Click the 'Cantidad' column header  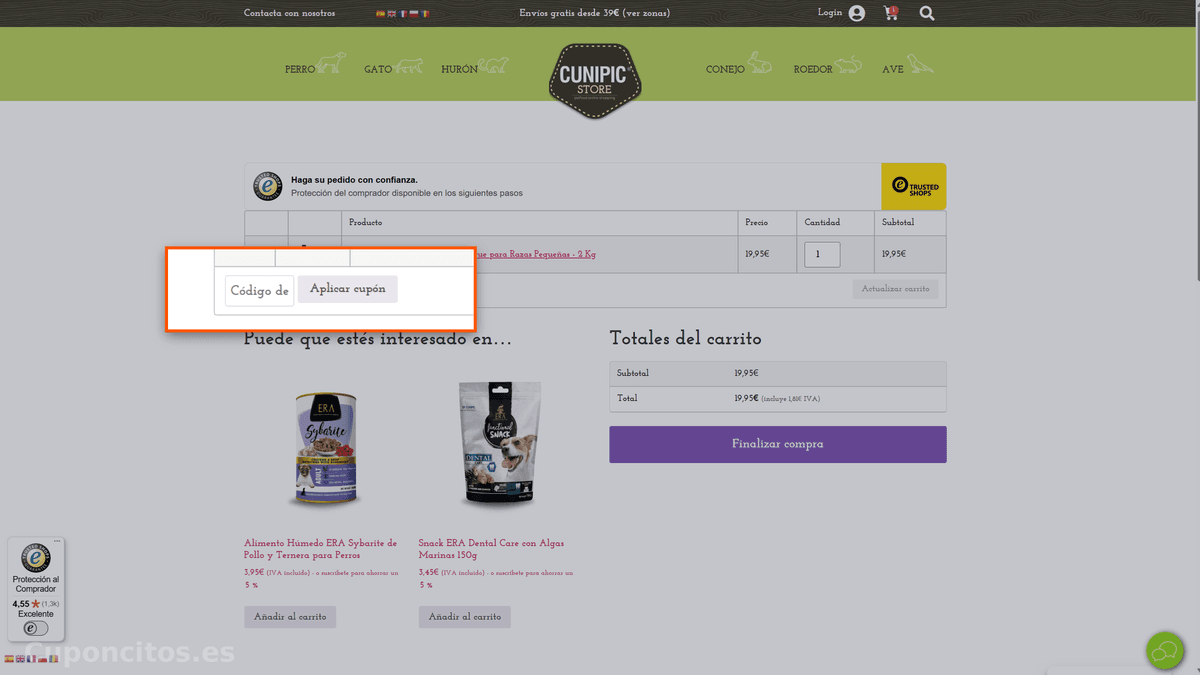point(822,222)
